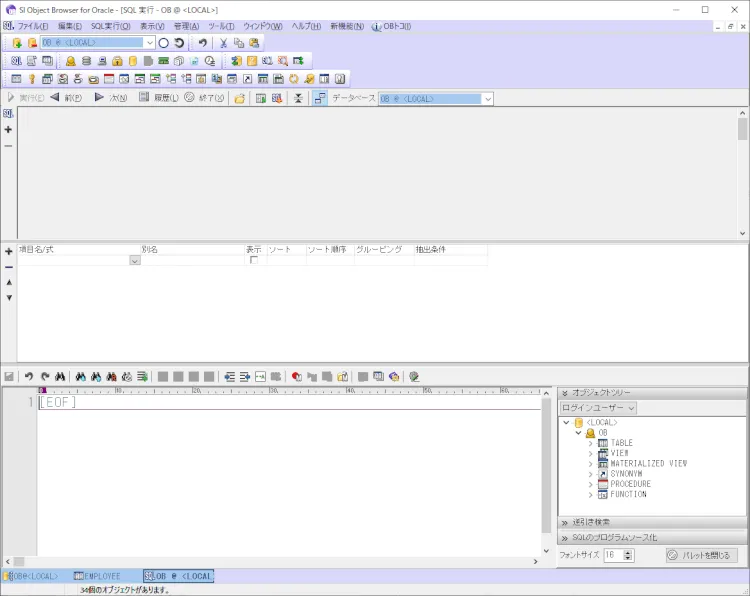Click the undo arrow in the top toolbar
Screen dimensions: 750x596
point(203,43)
